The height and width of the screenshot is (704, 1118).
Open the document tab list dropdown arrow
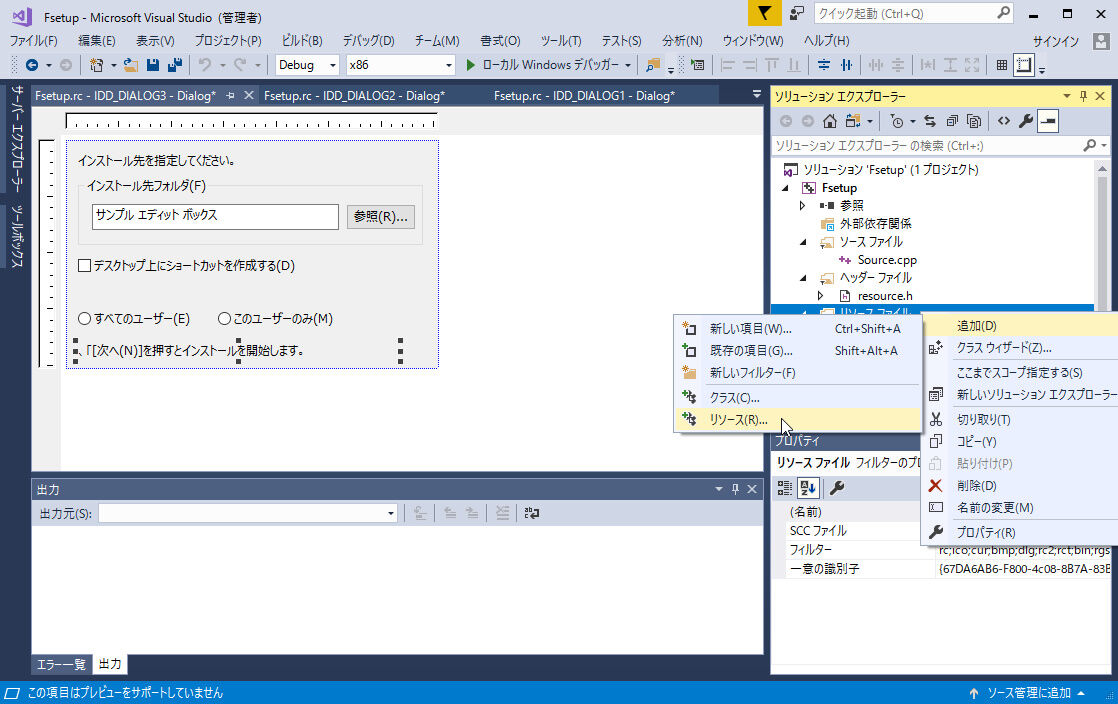[757, 94]
